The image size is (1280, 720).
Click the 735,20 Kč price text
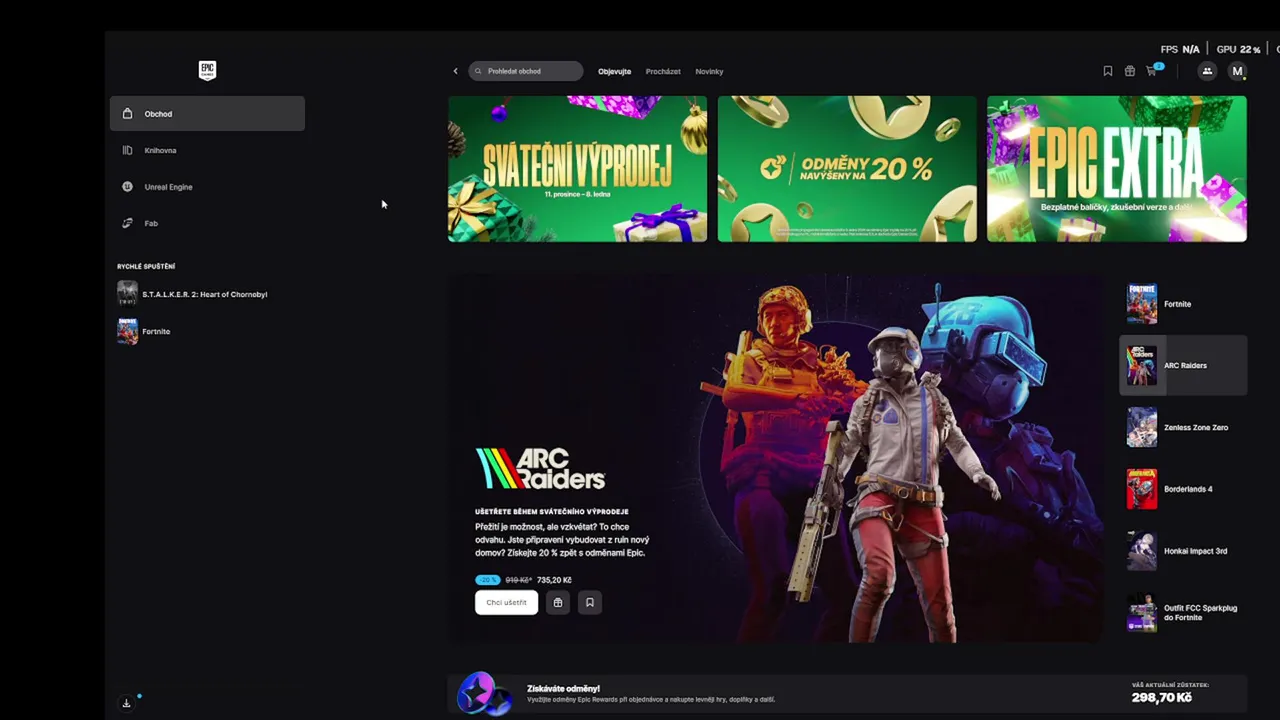554,580
